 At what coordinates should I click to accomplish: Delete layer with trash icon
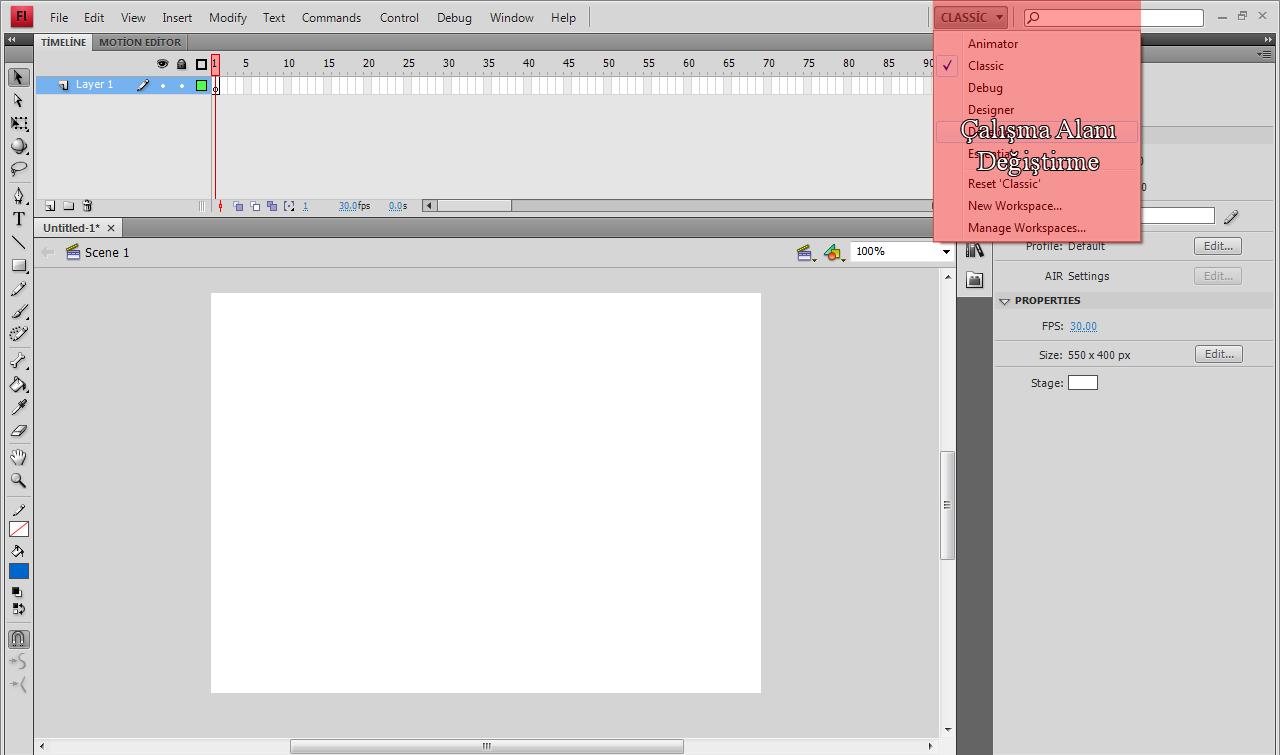tap(87, 206)
